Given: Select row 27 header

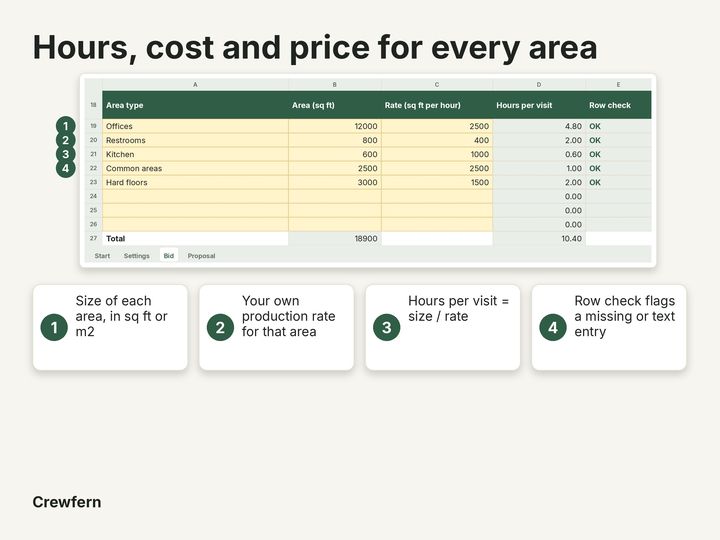Looking at the screenshot, I should coord(93,238).
